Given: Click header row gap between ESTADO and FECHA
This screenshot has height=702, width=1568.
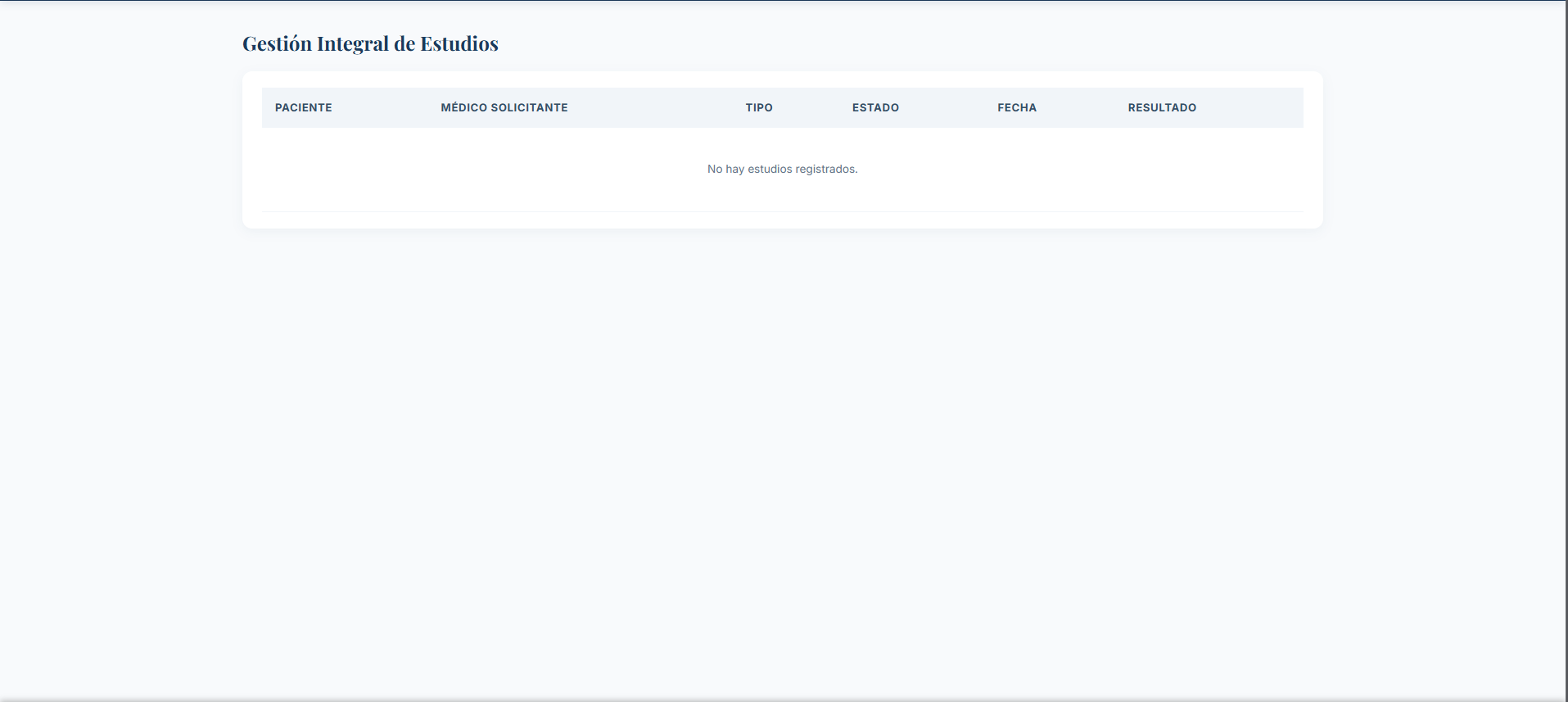Looking at the screenshot, I should pyautogui.click(x=948, y=107).
